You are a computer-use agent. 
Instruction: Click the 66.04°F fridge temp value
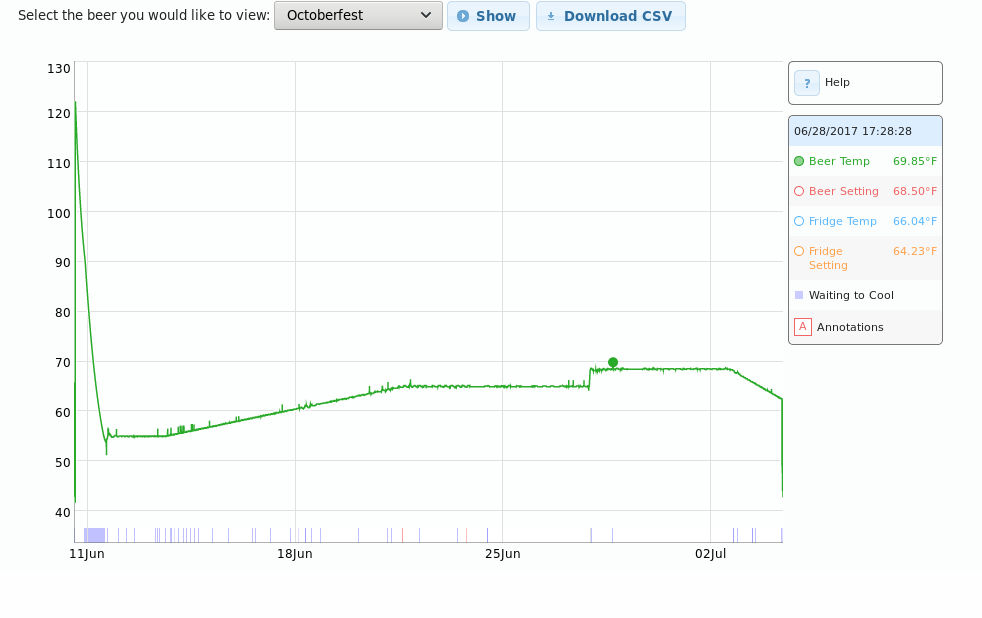click(x=915, y=222)
